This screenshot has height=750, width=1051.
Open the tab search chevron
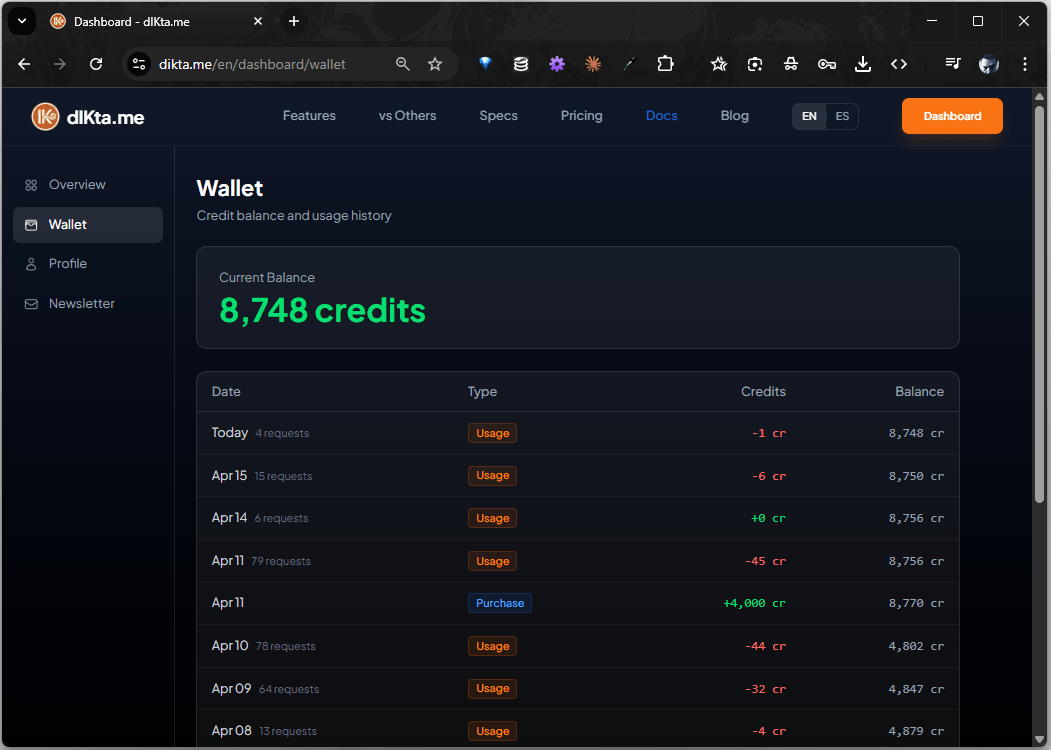21,21
